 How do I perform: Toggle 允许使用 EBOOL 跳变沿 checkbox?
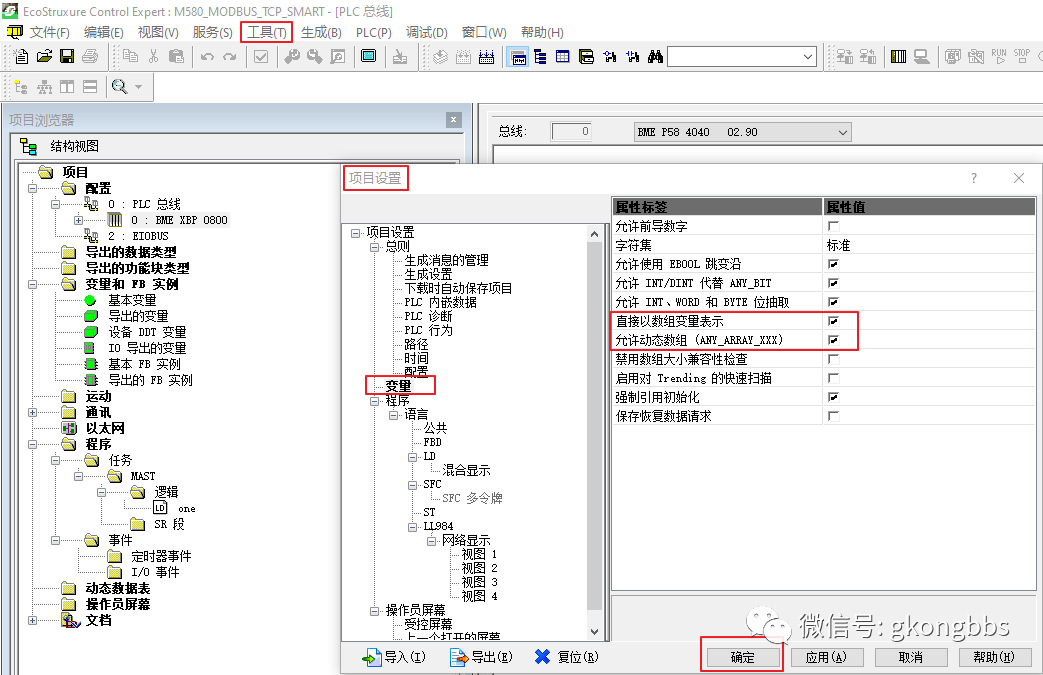point(833,264)
